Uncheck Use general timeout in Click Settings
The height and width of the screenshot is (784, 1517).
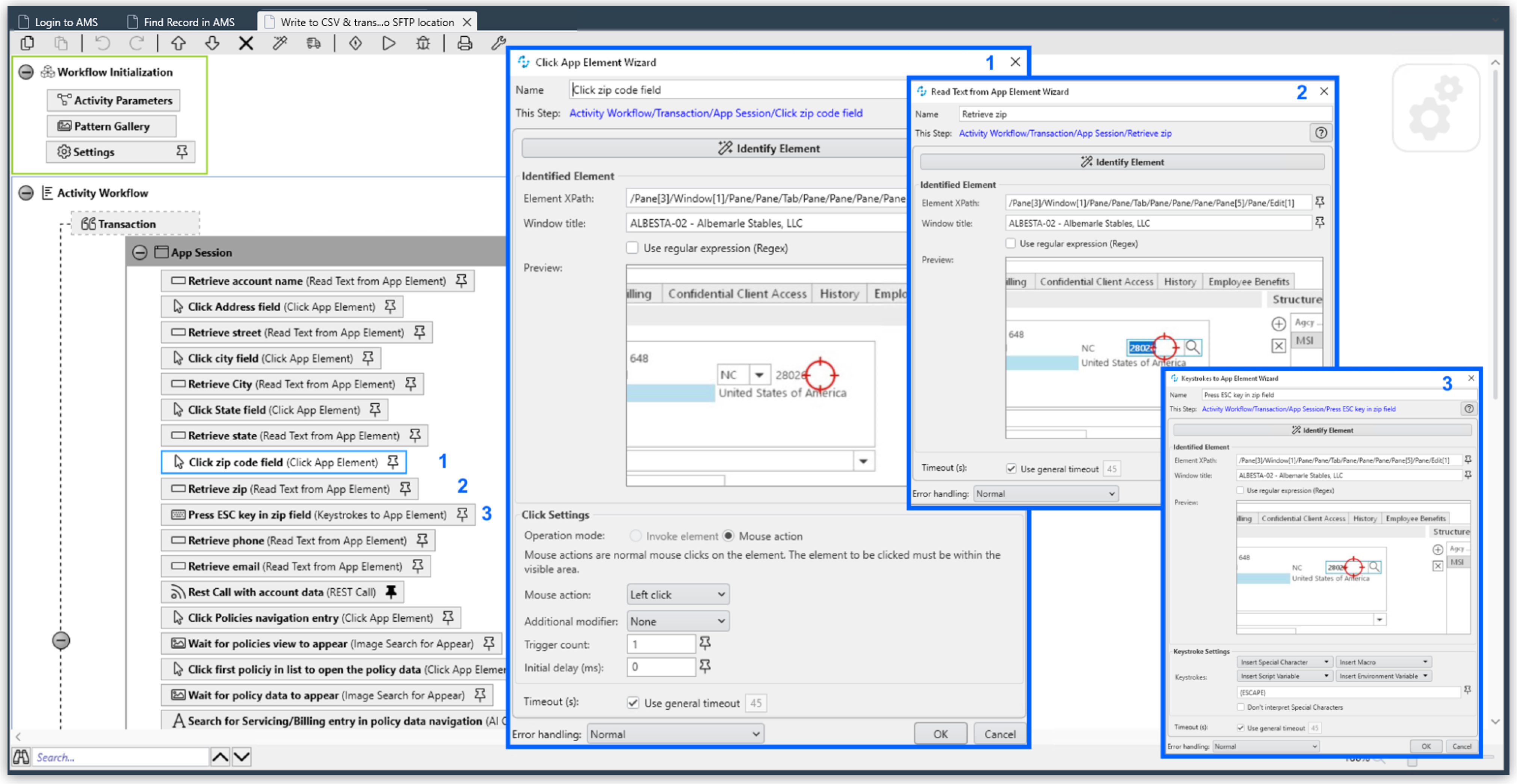click(633, 703)
